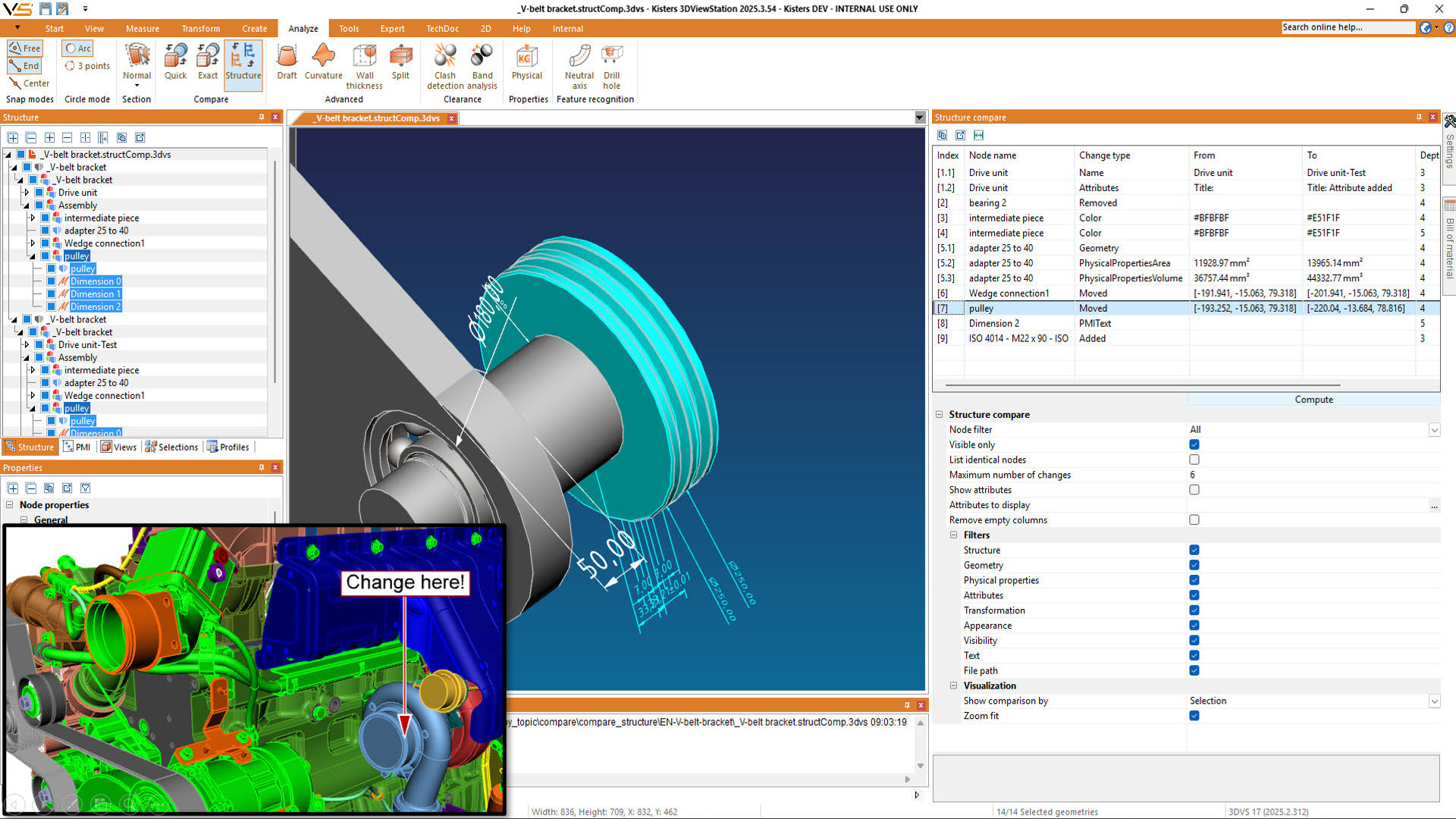Screen dimensions: 1456x819
Task: Click the Search online help field
Action: 1348,27
